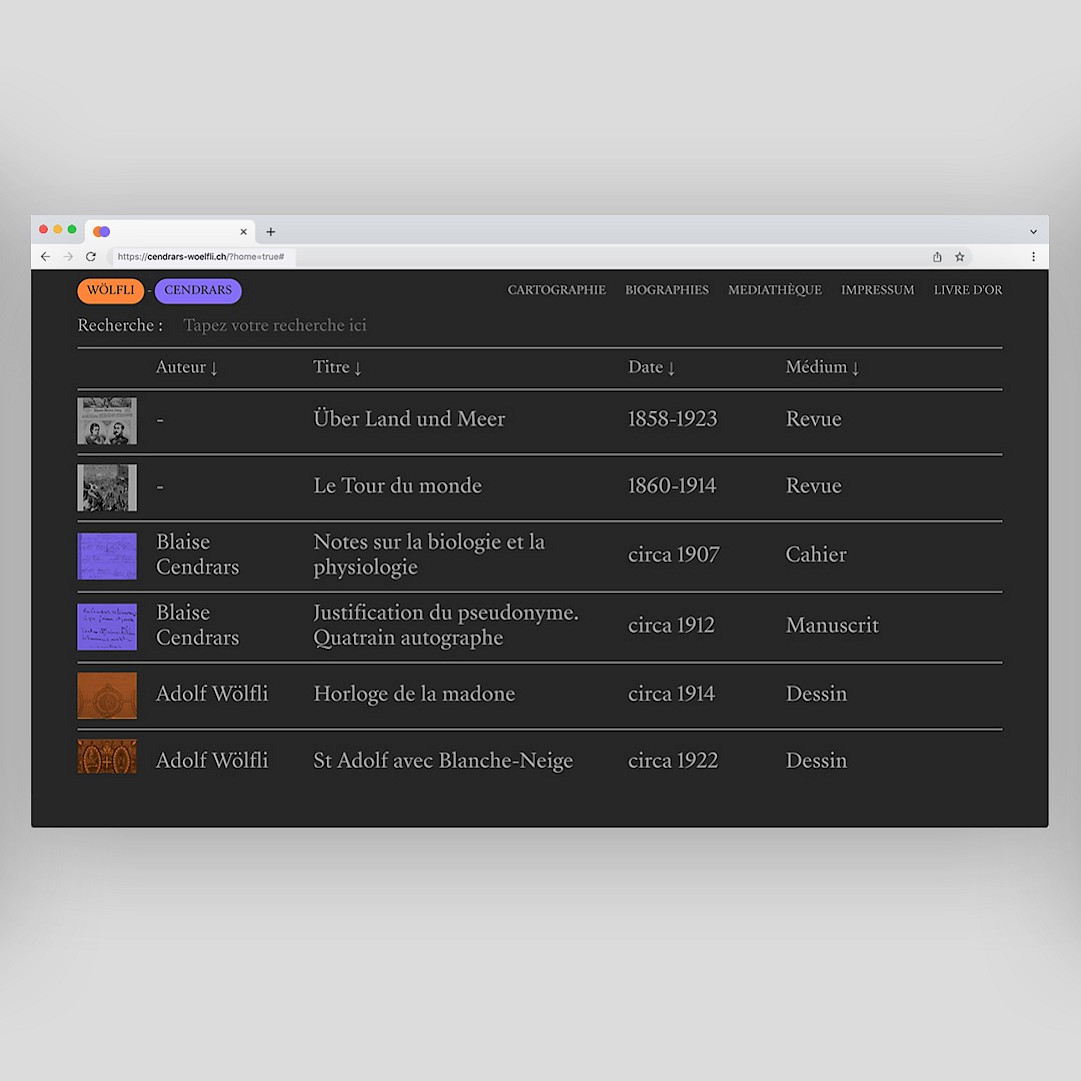This screenshot has width=1081, height=1081.
Task: Open a new tab with plus icon
Action: click(270, 232)
